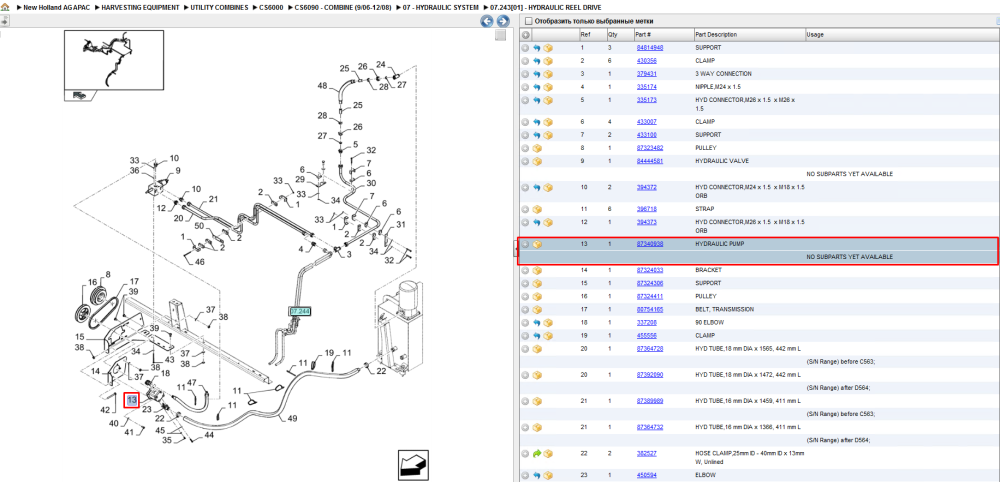Toggle grey select circle for part 84814948
The width and height of the screenshot is (1000, 482).
526,48
